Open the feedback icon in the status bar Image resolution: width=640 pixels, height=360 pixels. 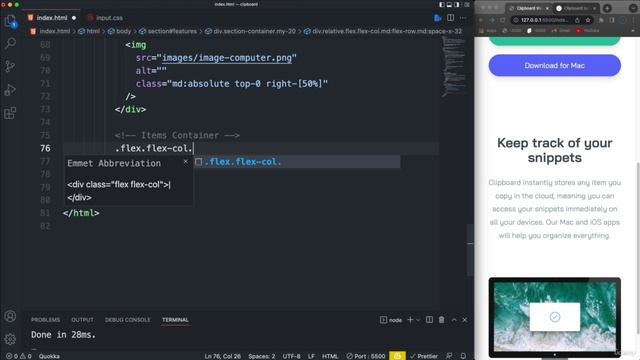pyautogui.click(x=449, y=356)
